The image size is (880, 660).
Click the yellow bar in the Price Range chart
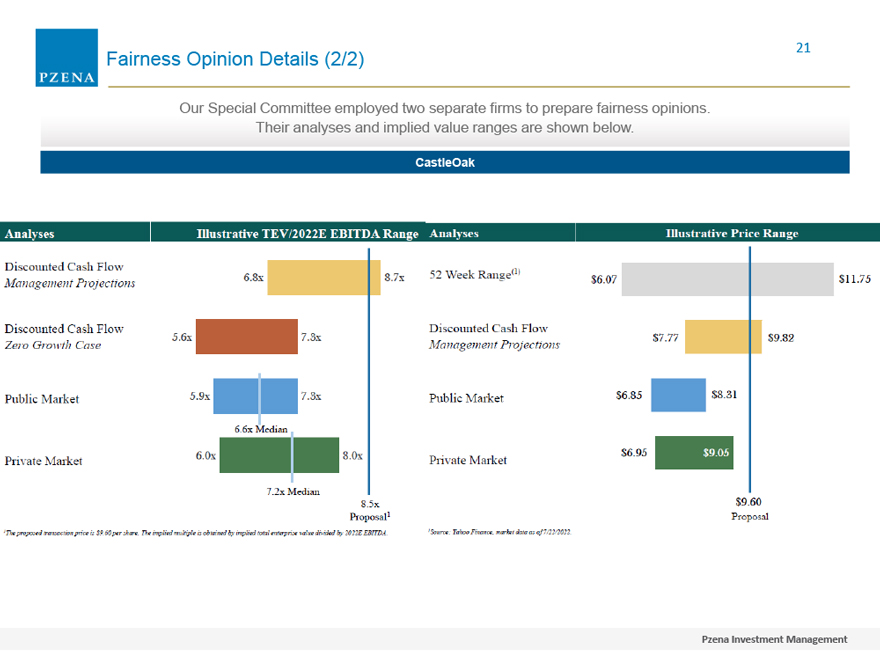point(723,337)
